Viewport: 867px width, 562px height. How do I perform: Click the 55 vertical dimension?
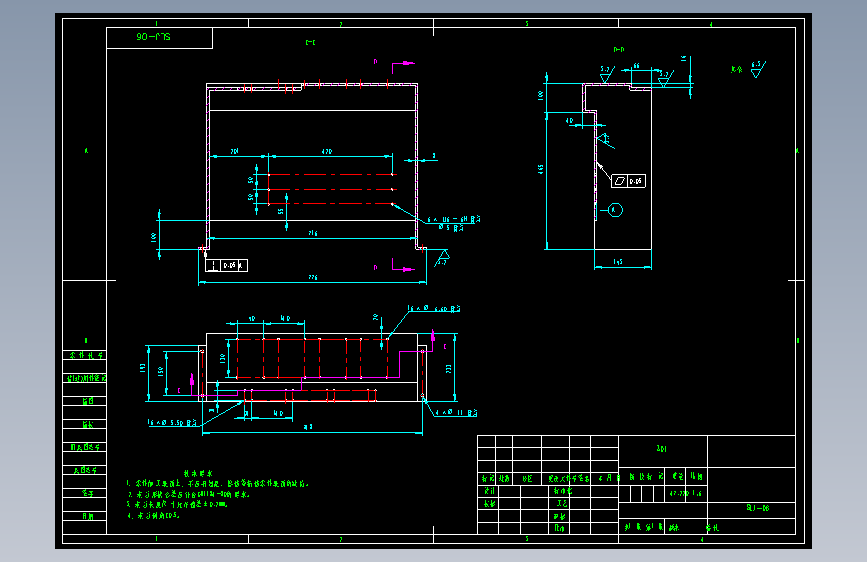[x=280, y=211]
